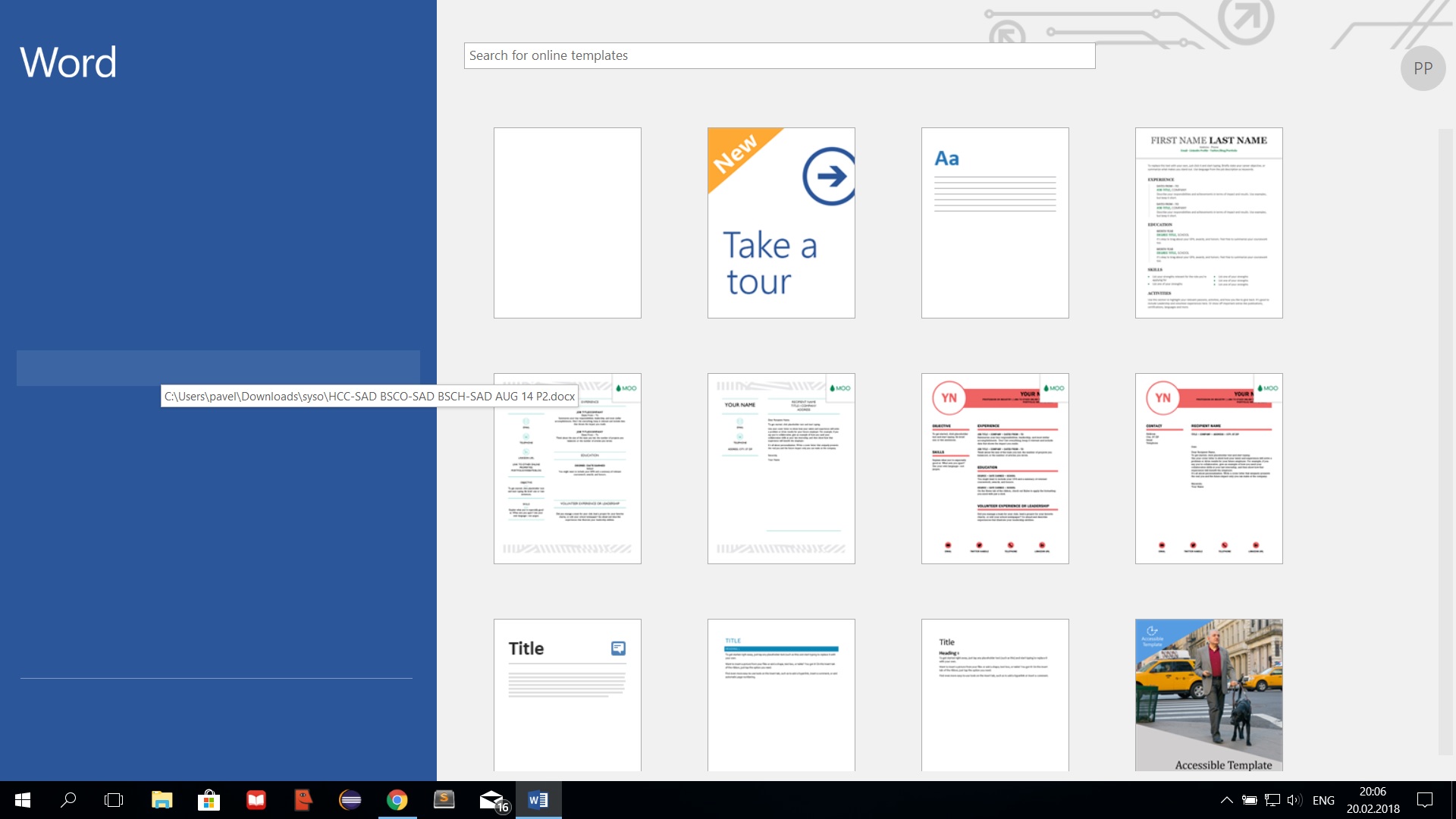Click the template gallery vertical scrollbar
The image size is (1456, 819).
1445,441
